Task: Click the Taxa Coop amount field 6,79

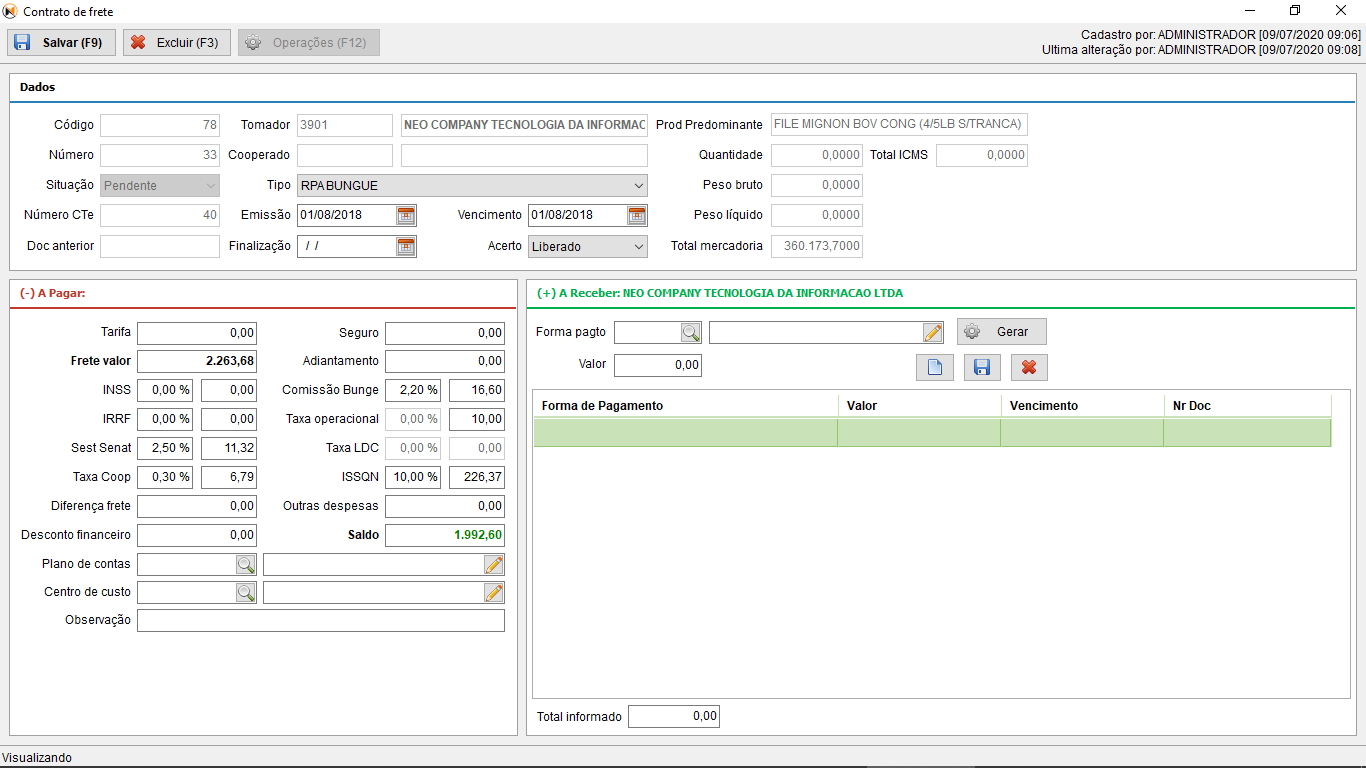Action: [229, 477]
